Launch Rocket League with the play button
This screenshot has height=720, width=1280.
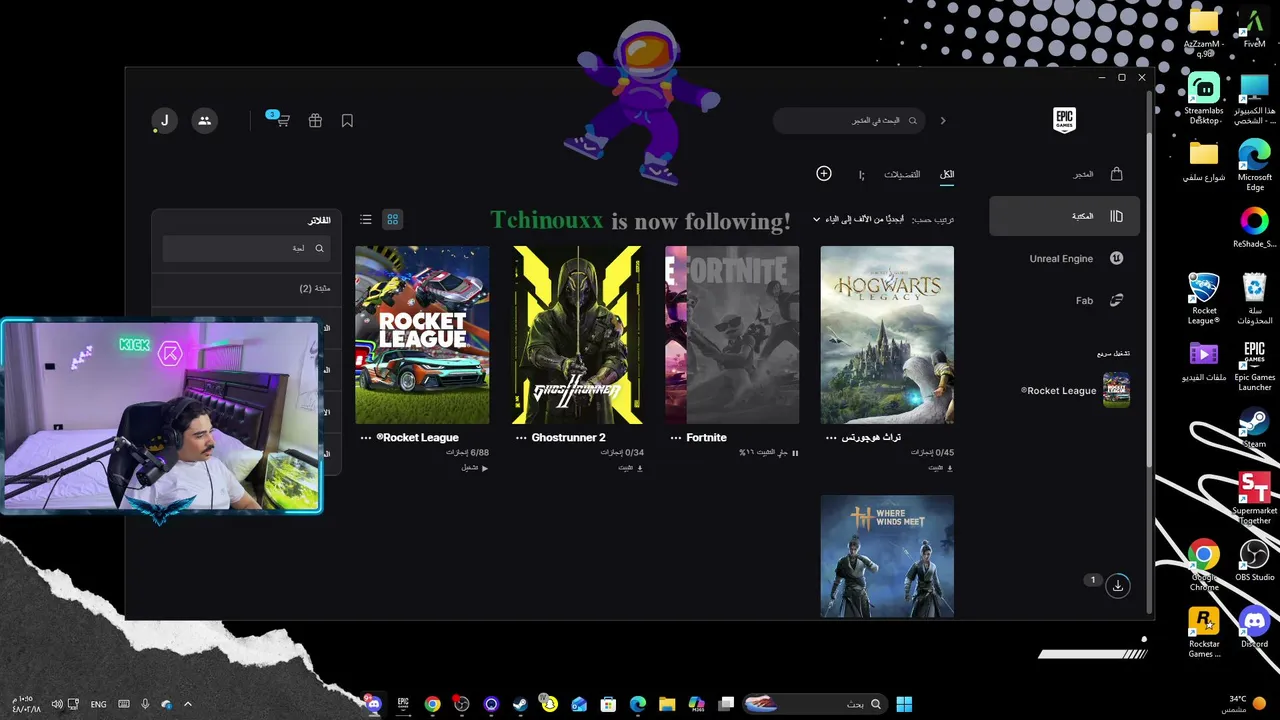(475, 468)
